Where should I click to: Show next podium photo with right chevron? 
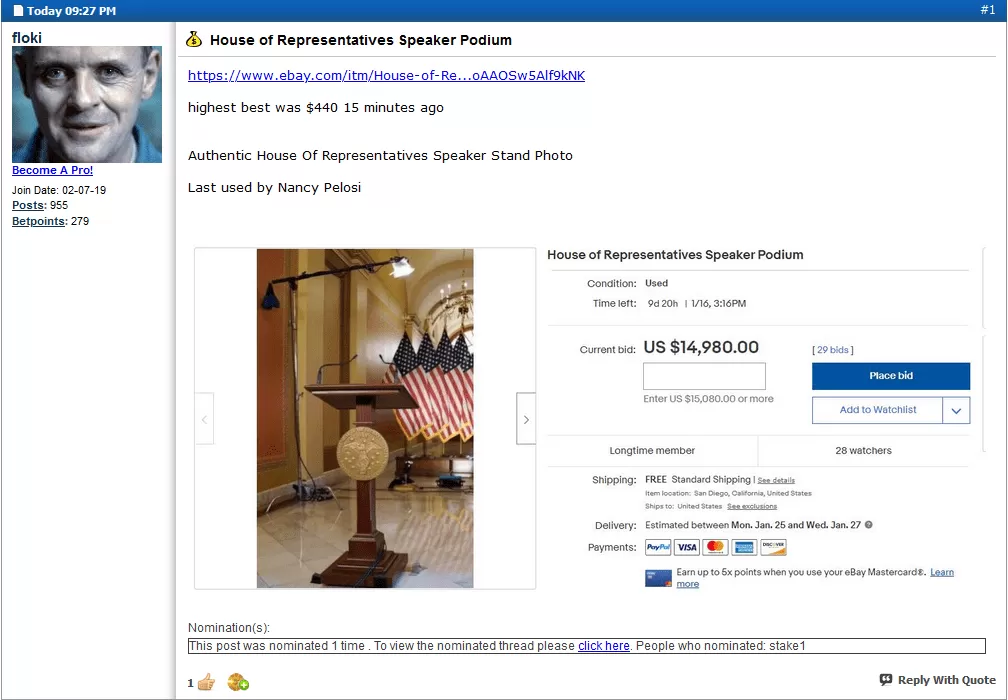click(x=526, y=419)
